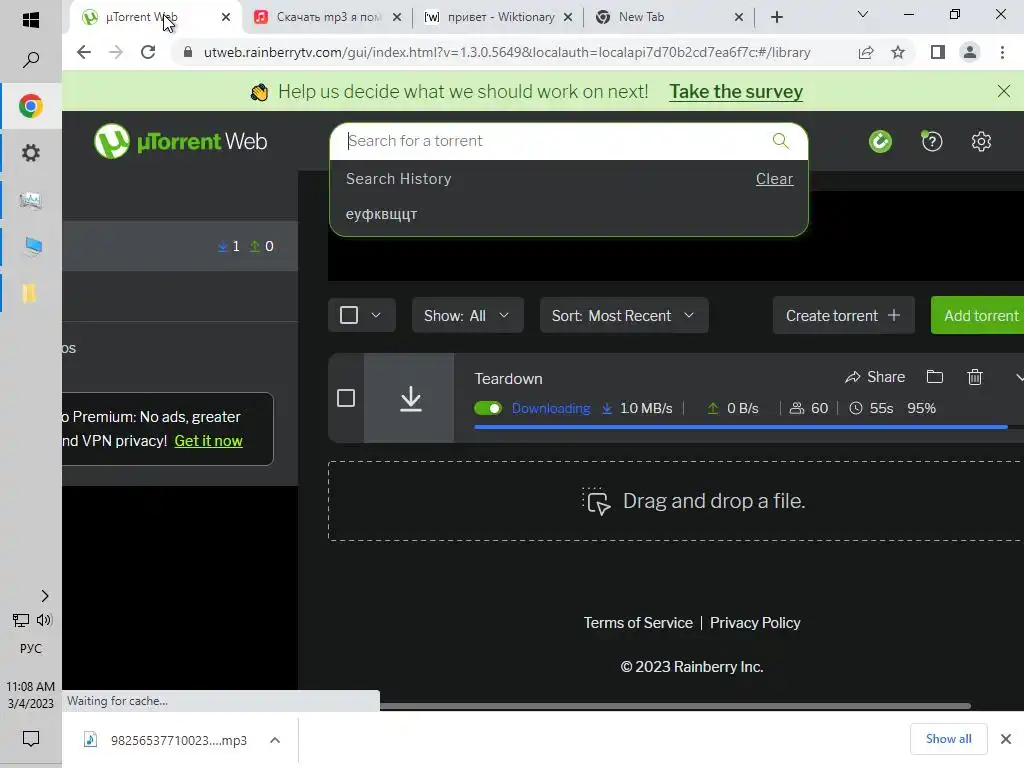Image resolution: width=1024 pixels, height=768 pixels.
Task: Open the browser side panel icon
Action: click(x=938, y=52)
